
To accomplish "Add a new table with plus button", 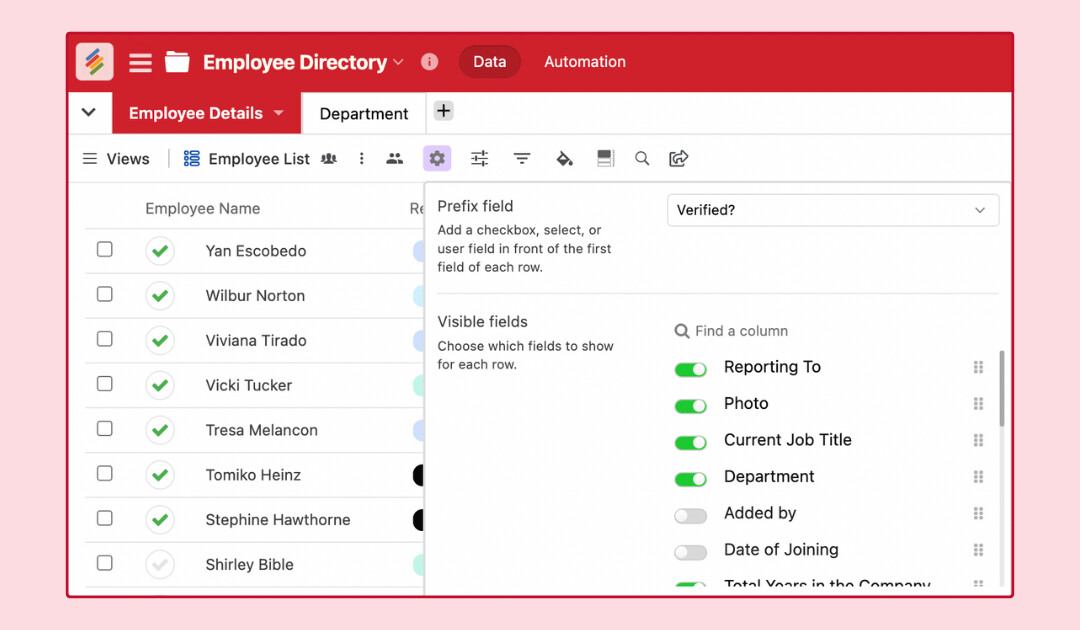I will [444, 111].
